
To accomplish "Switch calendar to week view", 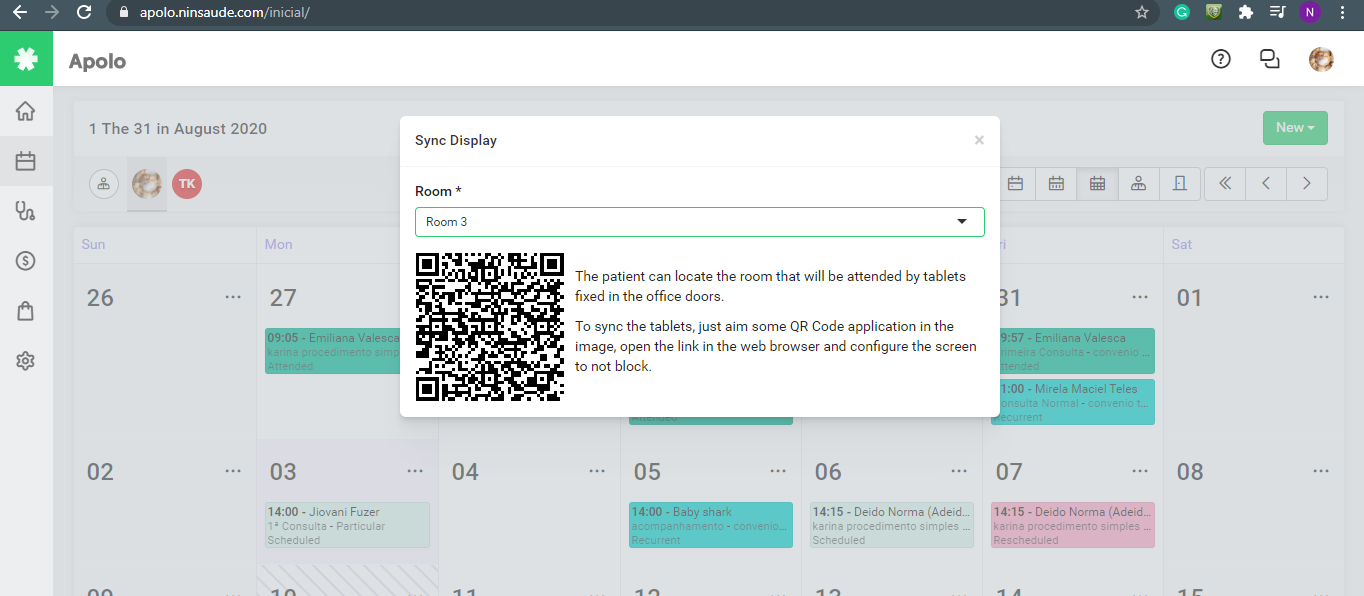I will tap(1056, 183).
